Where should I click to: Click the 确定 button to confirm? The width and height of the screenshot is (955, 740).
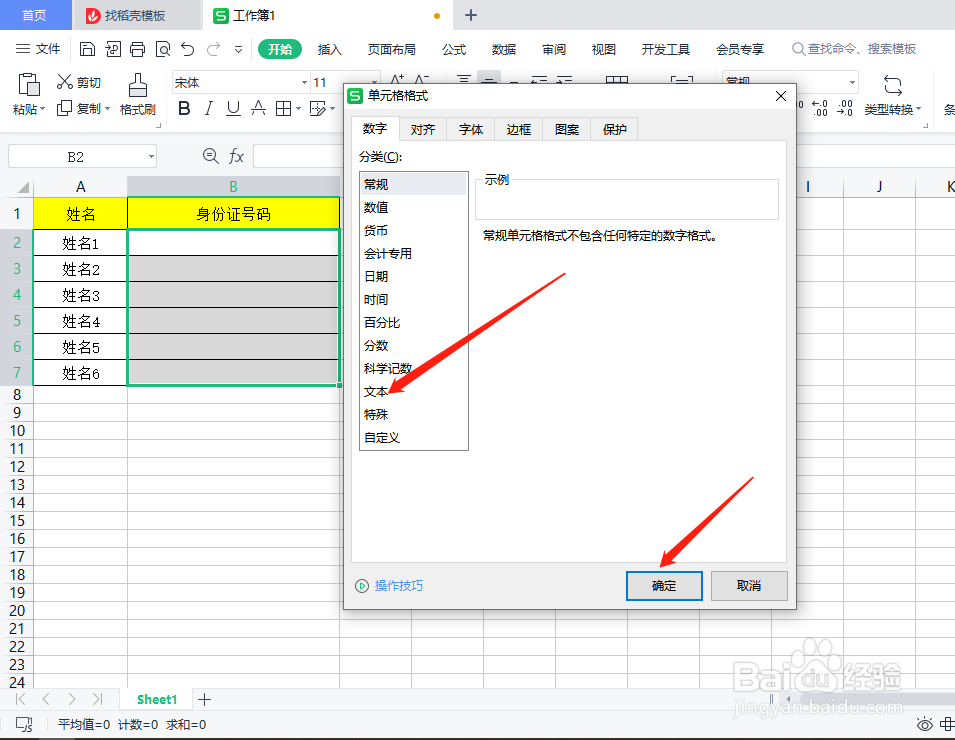click(663, 586)
